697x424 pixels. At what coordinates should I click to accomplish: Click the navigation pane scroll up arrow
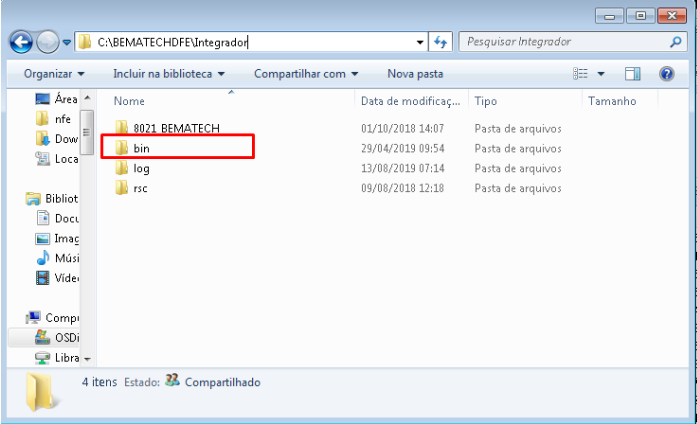88,97
